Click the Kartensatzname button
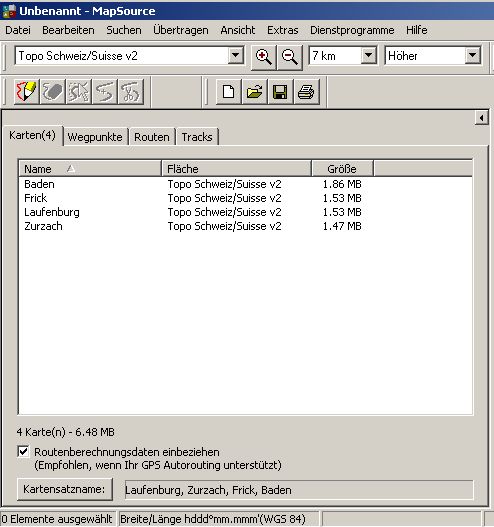This screenshot has height=527, width=494. [x=65, y=489]
